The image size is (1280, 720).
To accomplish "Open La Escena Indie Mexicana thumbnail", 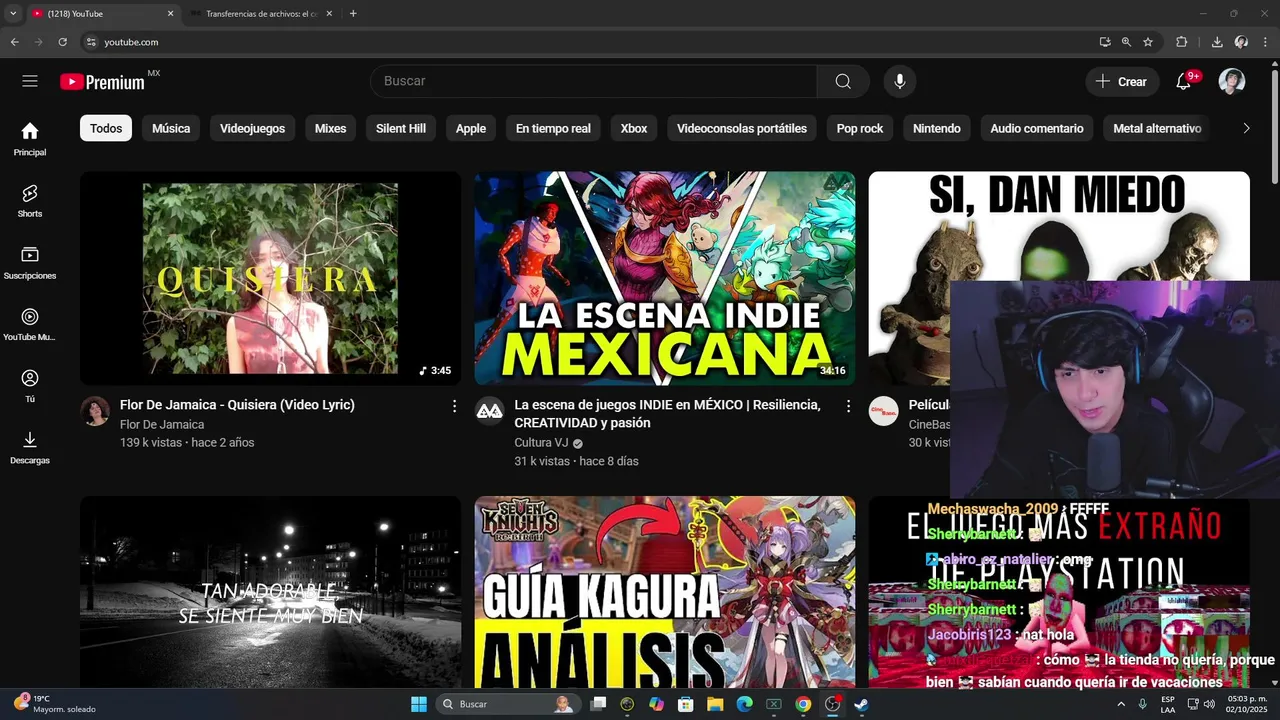I will coord(665,278).
